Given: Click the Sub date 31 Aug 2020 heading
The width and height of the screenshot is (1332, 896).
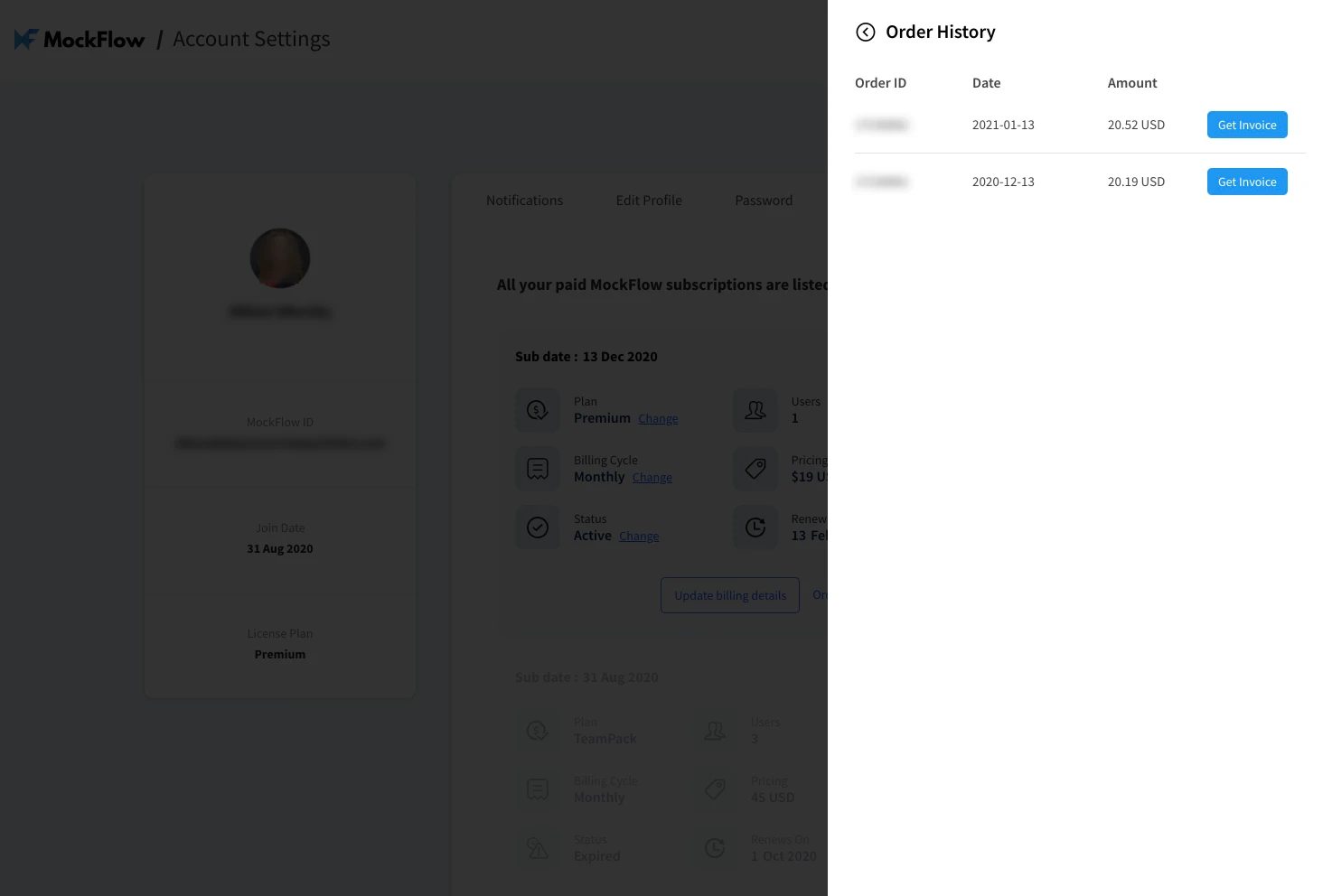Looking at the screenshot, I should [586, 677].
